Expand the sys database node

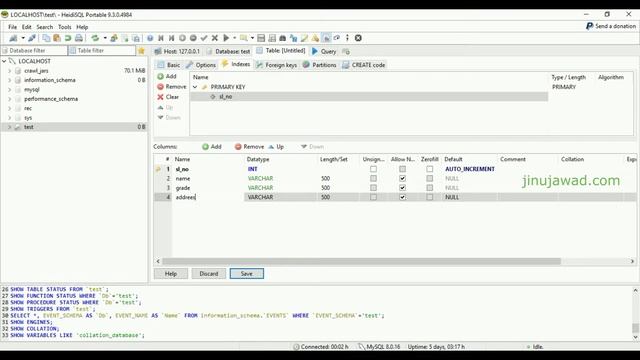10,118
